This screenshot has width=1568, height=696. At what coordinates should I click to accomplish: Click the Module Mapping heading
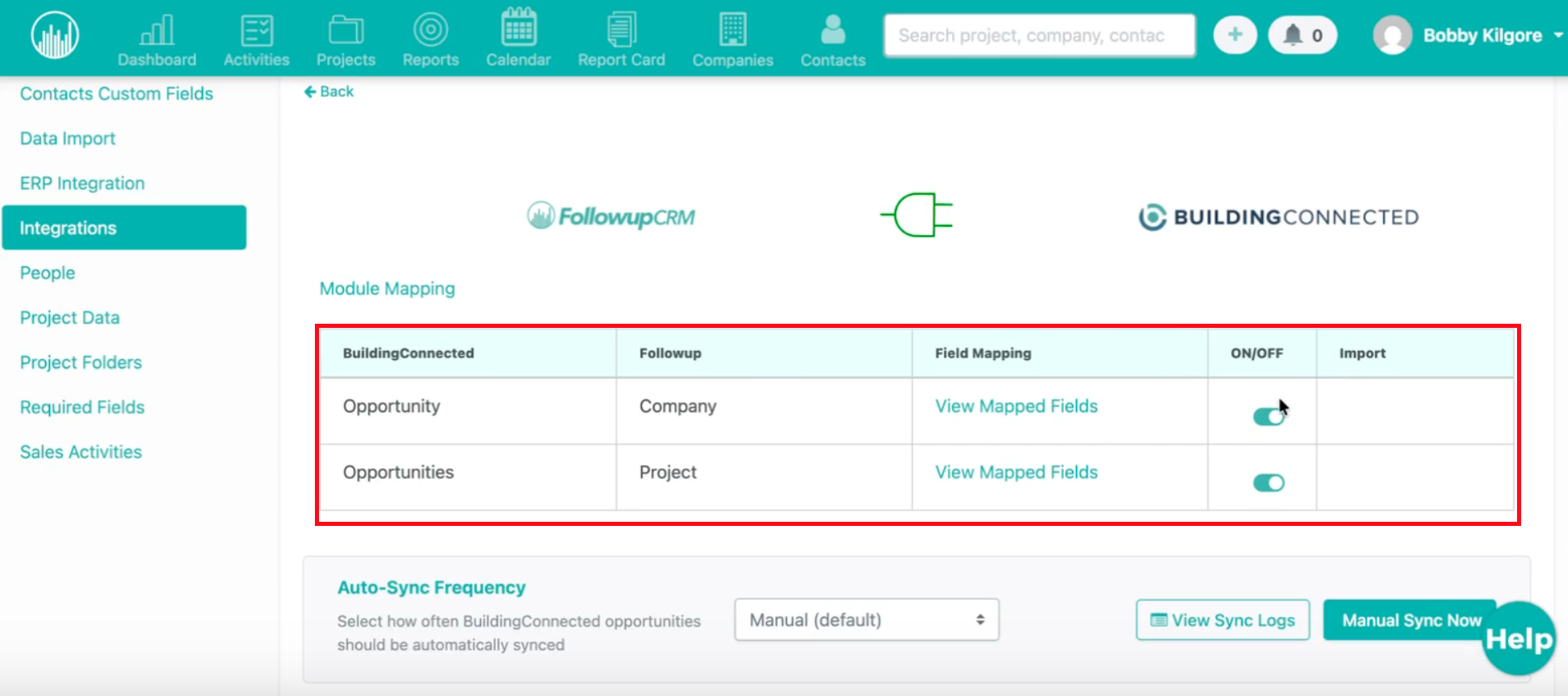click(387, 288)
